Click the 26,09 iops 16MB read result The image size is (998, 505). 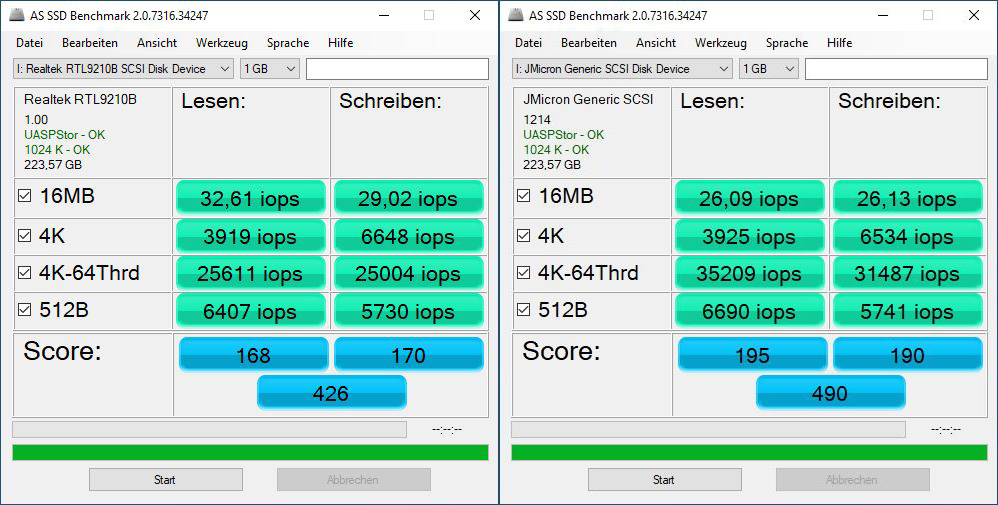coord(749,197)
